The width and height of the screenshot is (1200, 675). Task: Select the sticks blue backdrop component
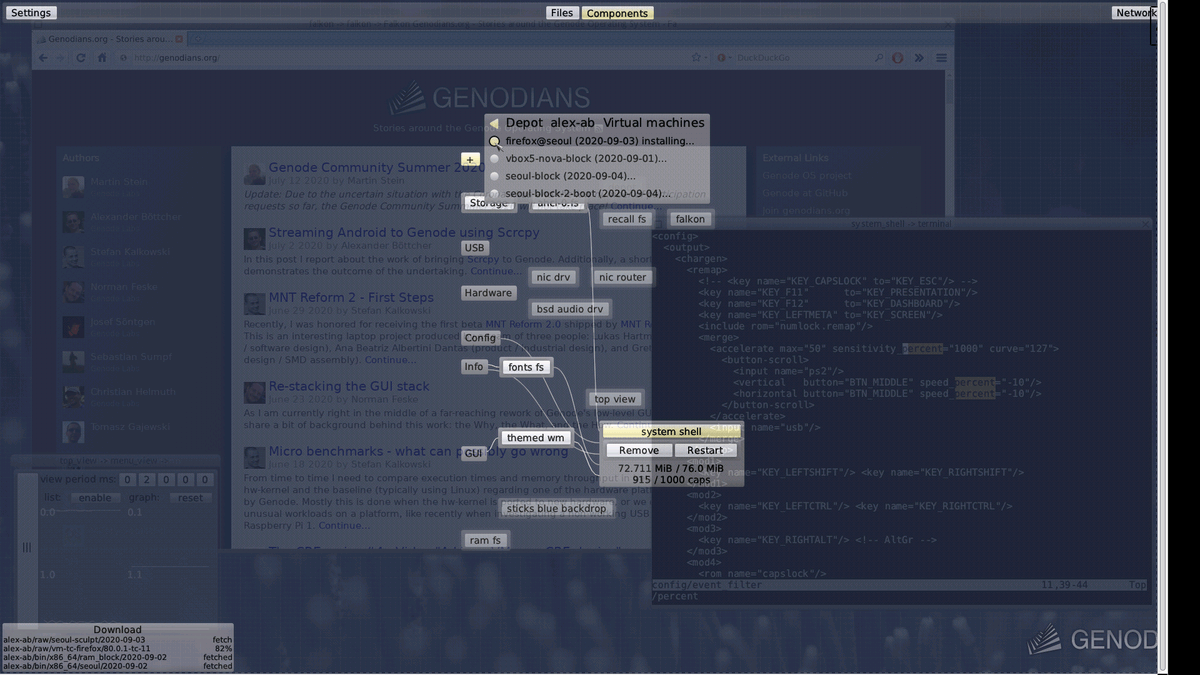point(556,509)
